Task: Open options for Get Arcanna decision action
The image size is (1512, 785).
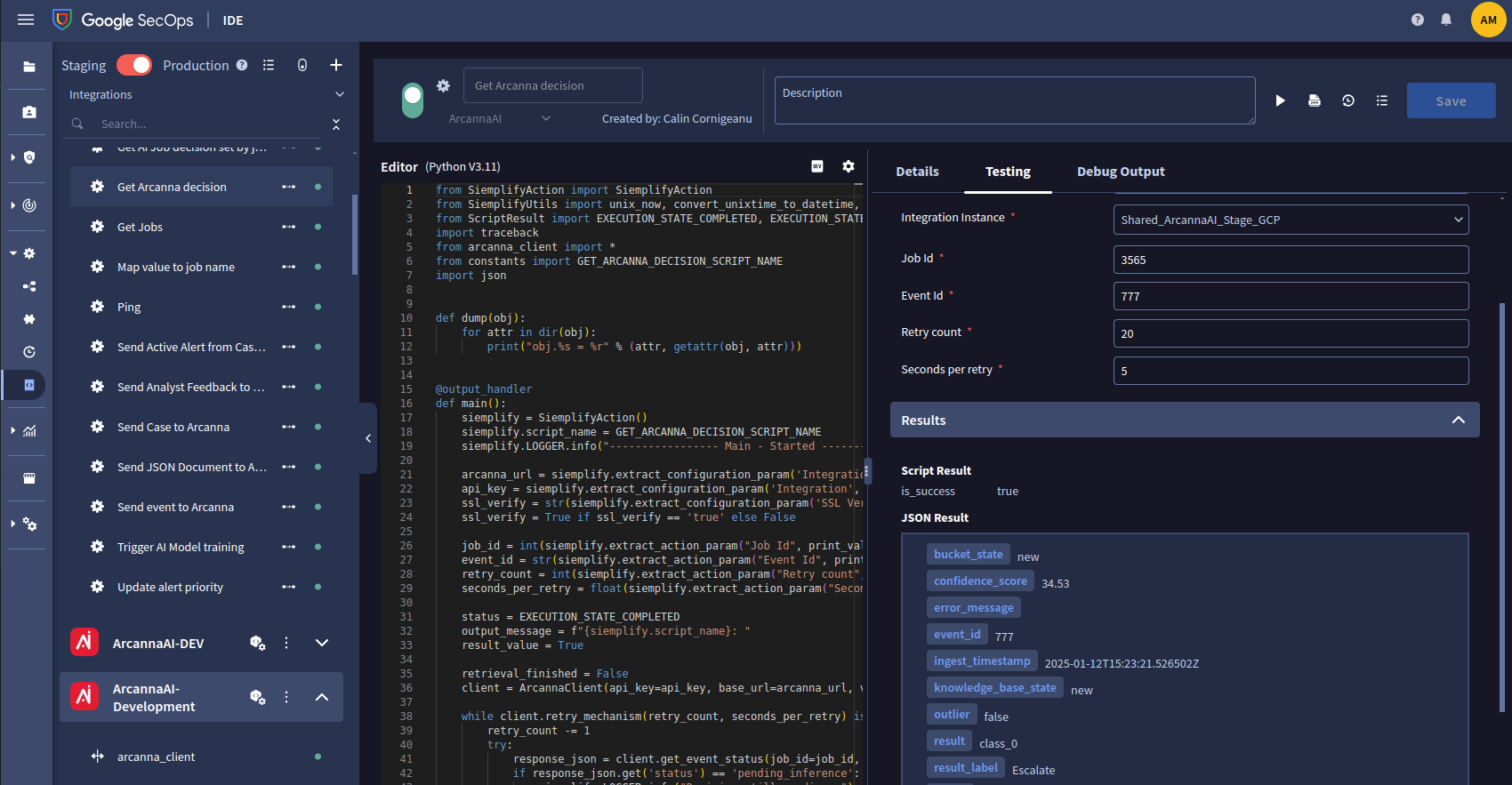Action: point(289,187)
